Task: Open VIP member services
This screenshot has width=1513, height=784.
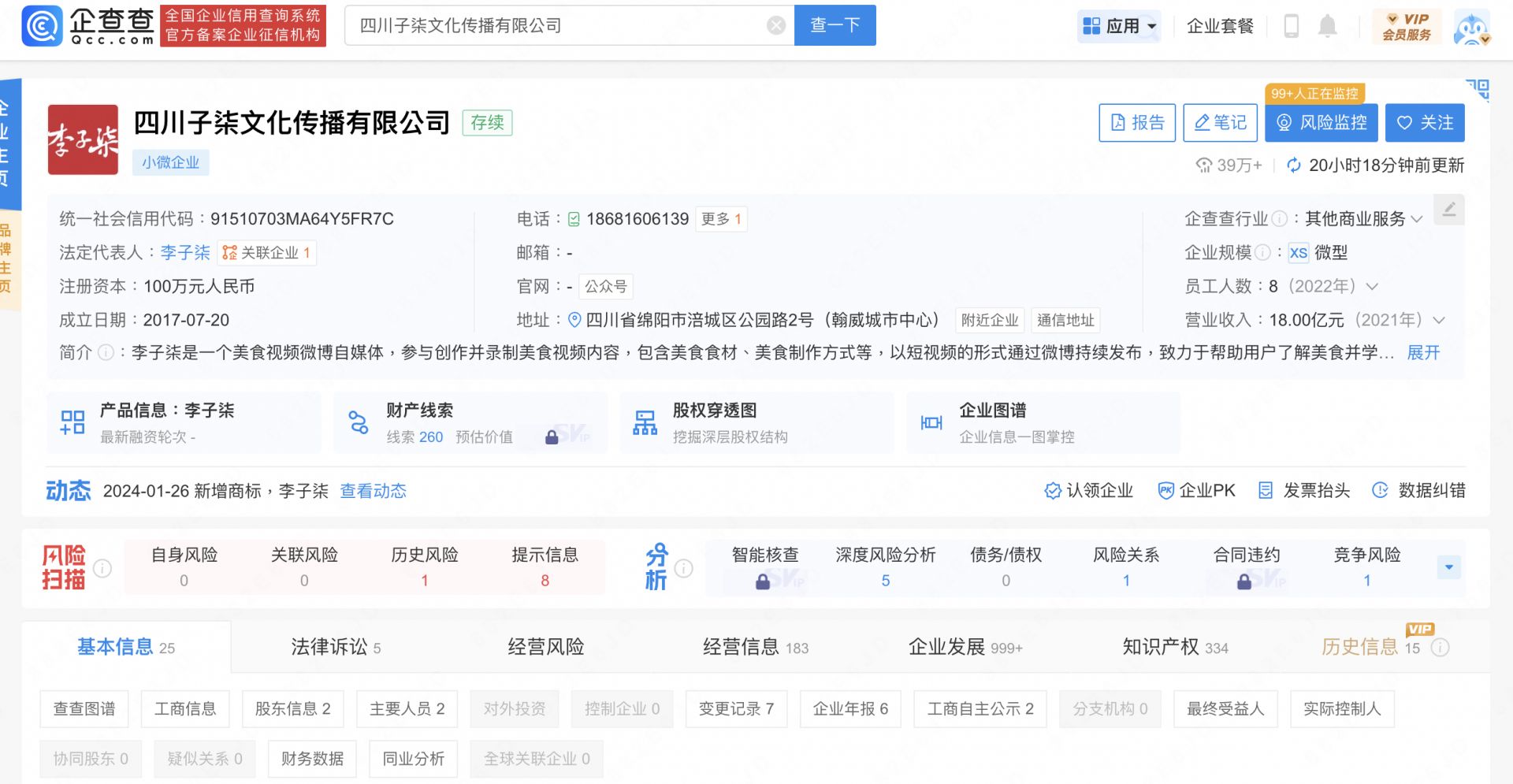Action: [x=1407, y=26]
